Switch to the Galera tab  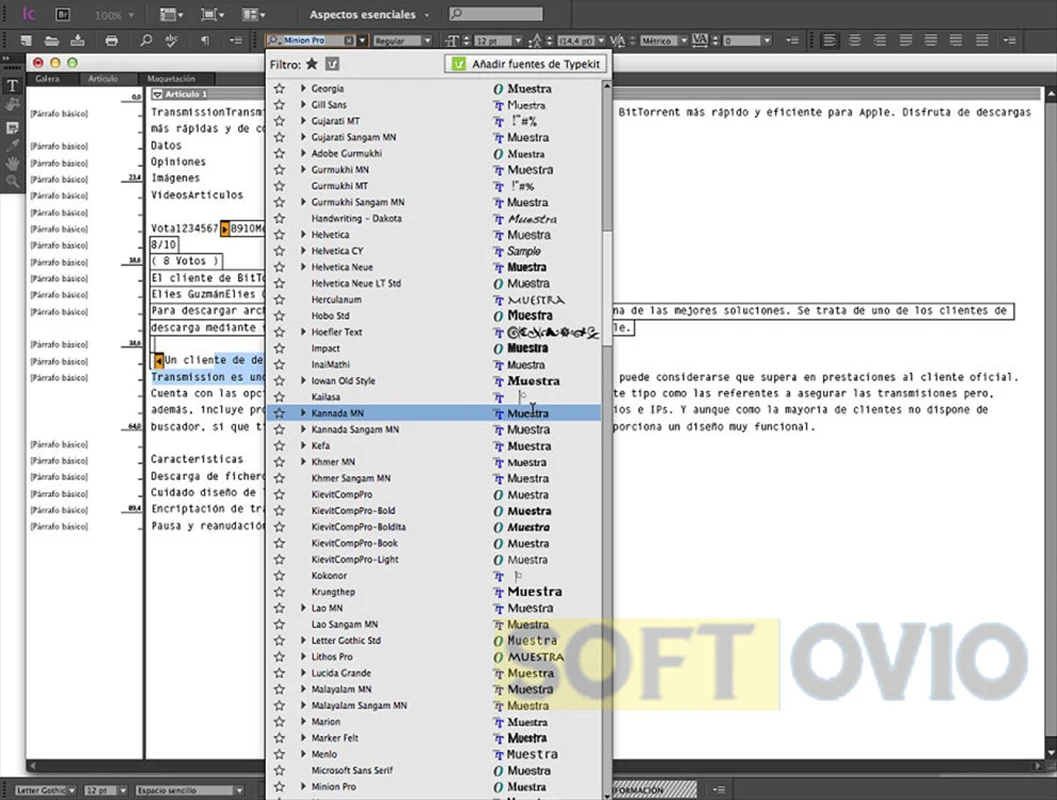[x=48, y=78]
